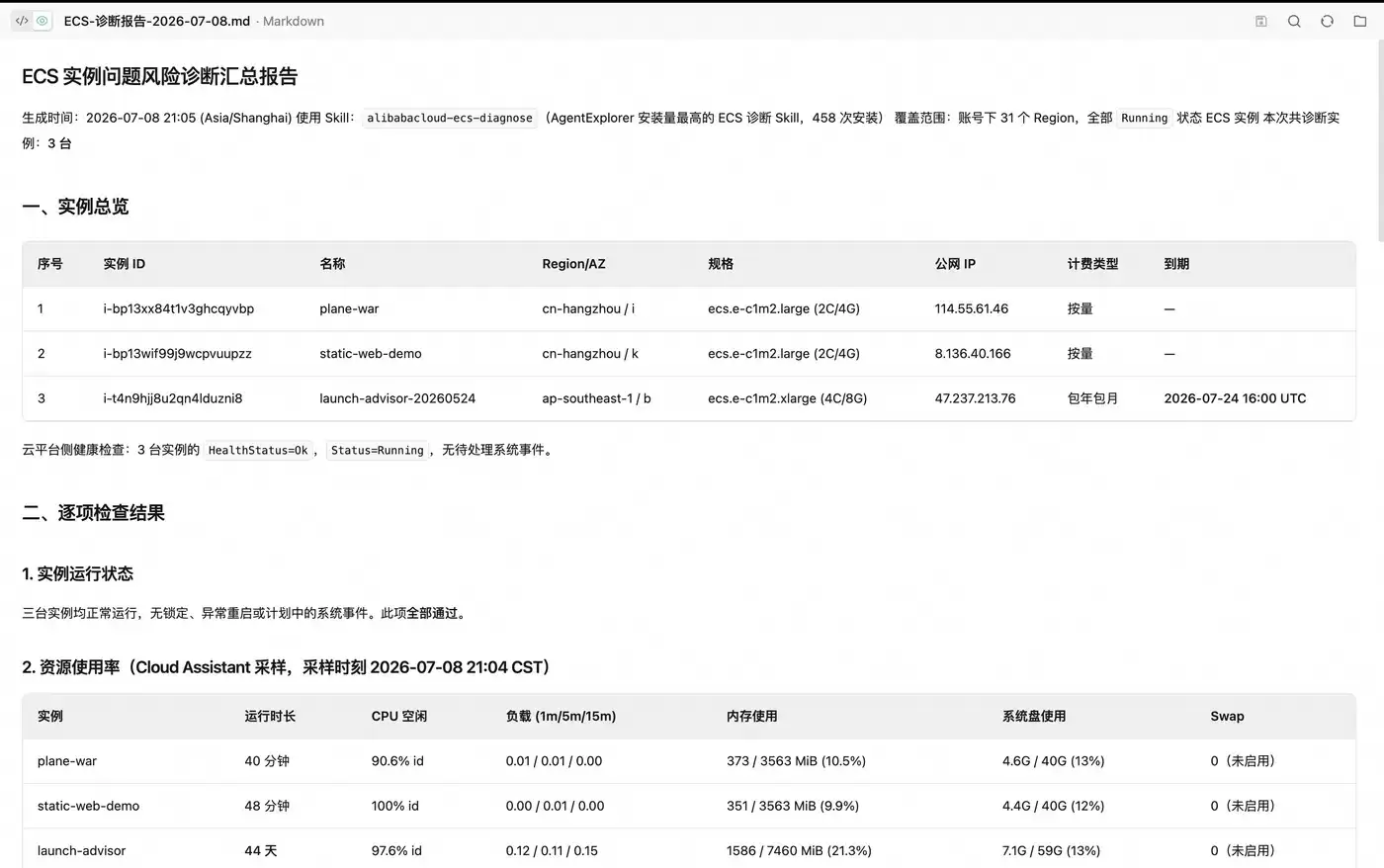Viewport: 1384px width, 868px height.
Task: Switch to preview eye icon
Action: point(42,21)
